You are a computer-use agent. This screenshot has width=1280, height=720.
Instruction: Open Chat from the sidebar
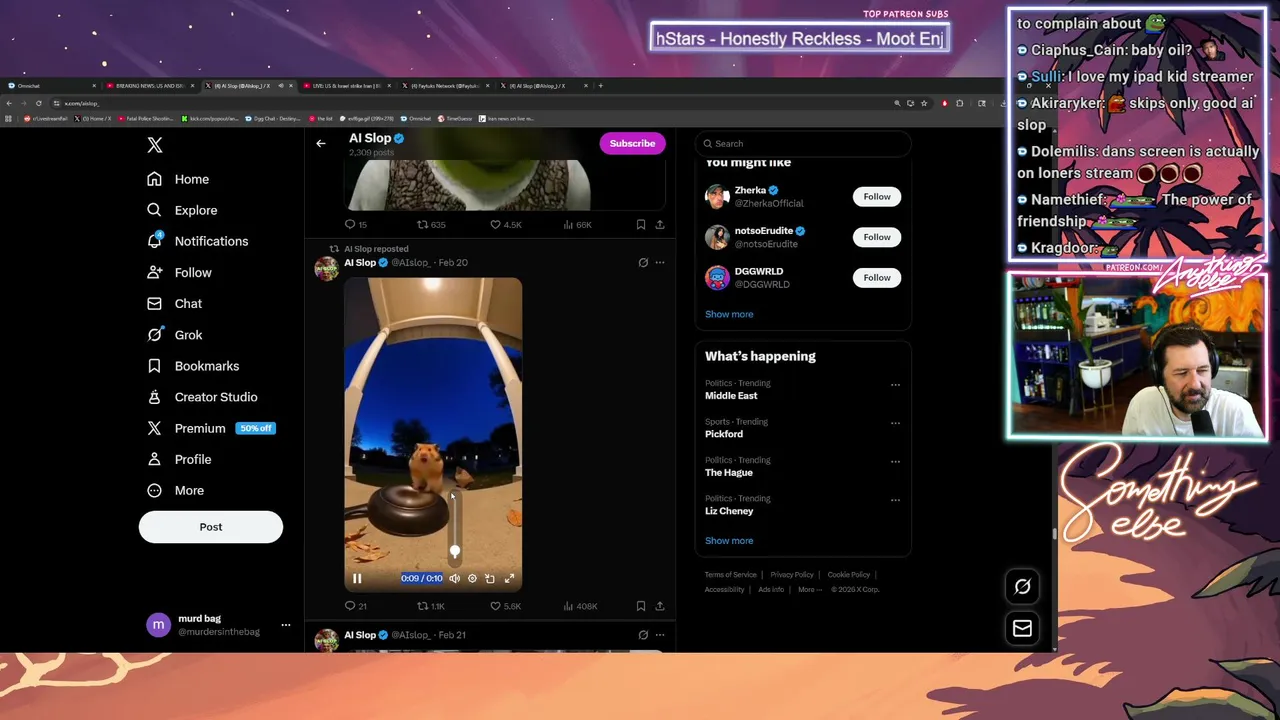click(174, 303)
